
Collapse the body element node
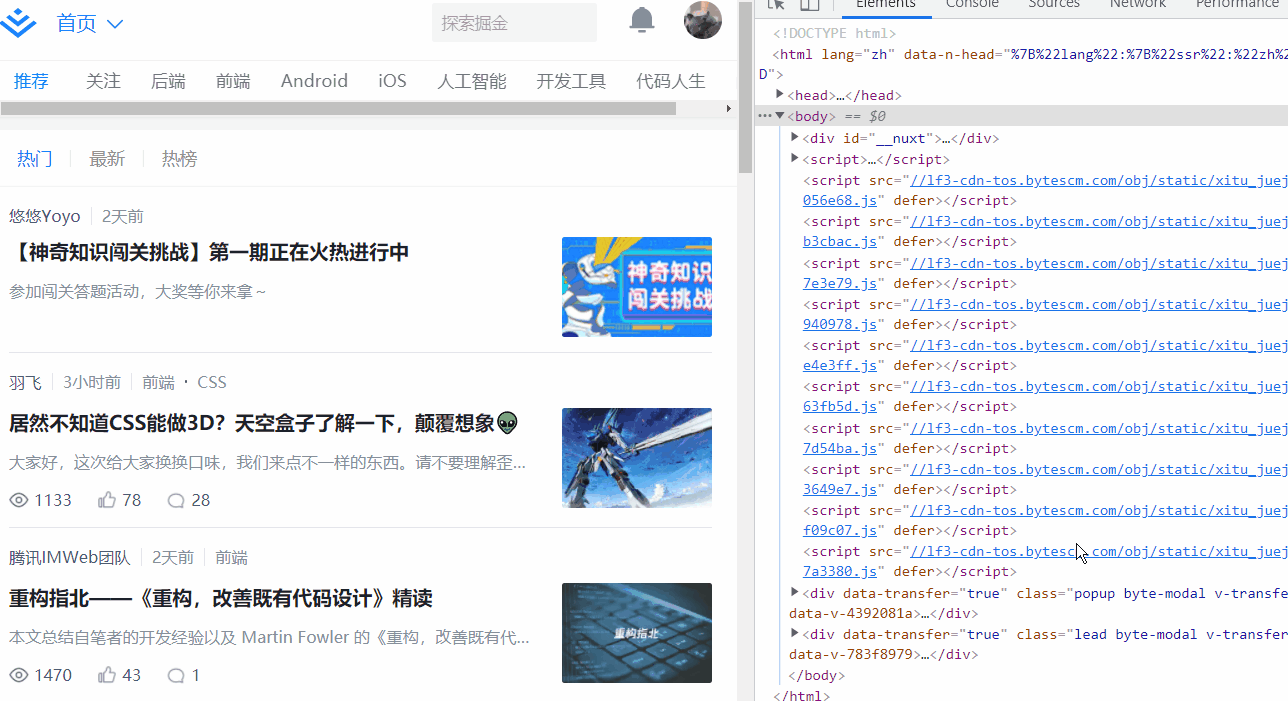point(780,116)
